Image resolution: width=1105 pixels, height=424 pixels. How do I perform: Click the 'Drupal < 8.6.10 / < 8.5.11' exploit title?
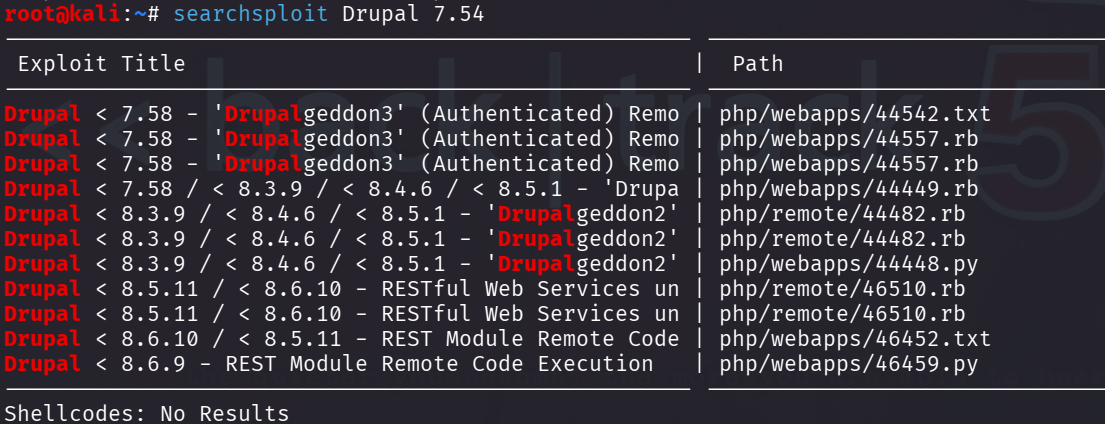tap(342, 339)
